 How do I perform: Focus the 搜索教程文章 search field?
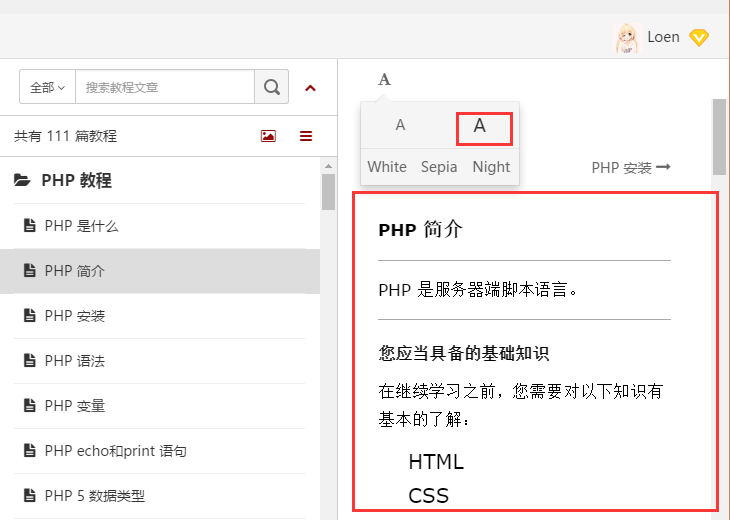pos(165,87)
